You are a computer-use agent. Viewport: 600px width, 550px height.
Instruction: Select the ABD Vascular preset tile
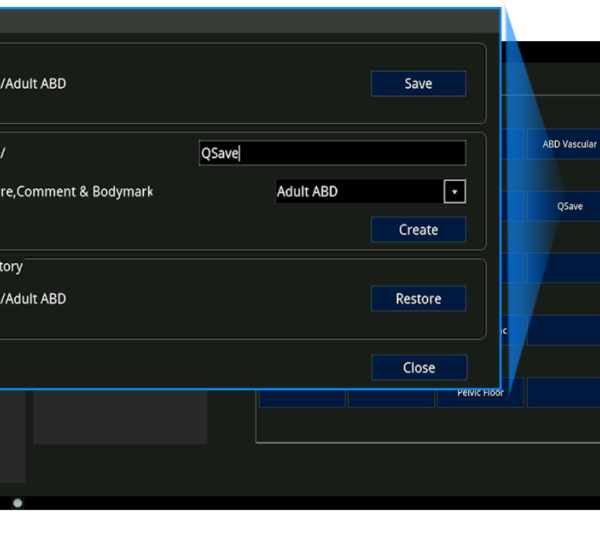[x=568, y=144]
